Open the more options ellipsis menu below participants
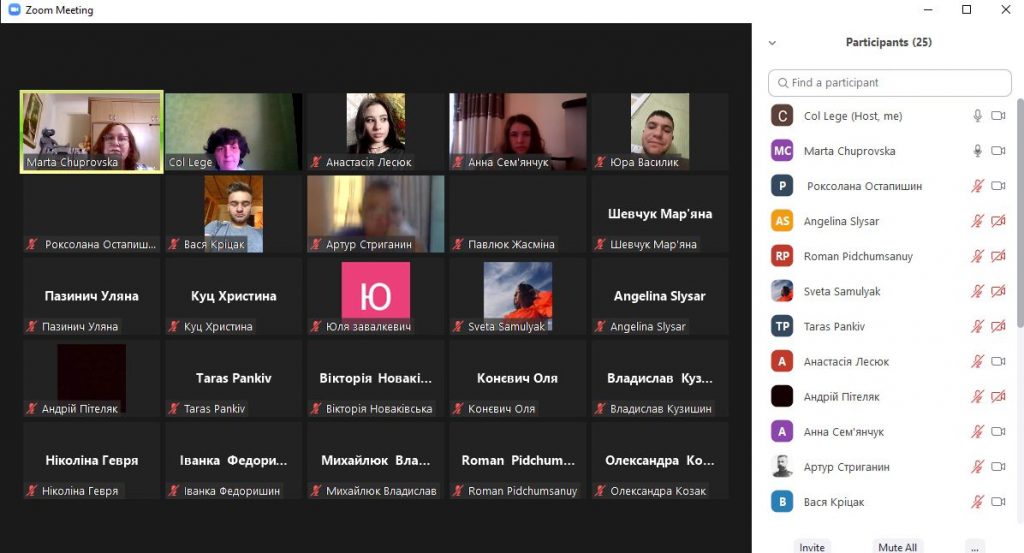Viewport: 1024px width, 553px height. tap(975, 547)
